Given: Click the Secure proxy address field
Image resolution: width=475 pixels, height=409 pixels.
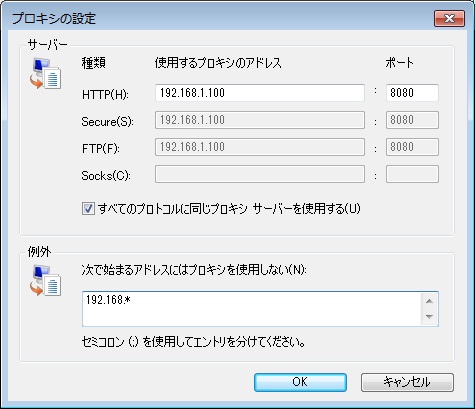Looking at the screenshot, I should pyautogui.click(x=260, y=120).
